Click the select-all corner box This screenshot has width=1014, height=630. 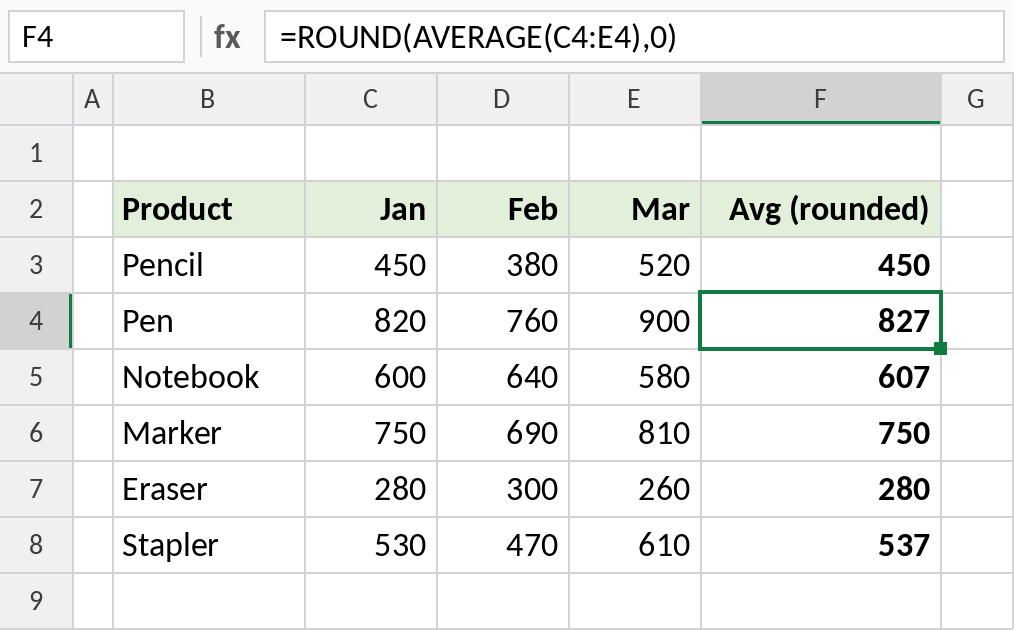(36, 99)
